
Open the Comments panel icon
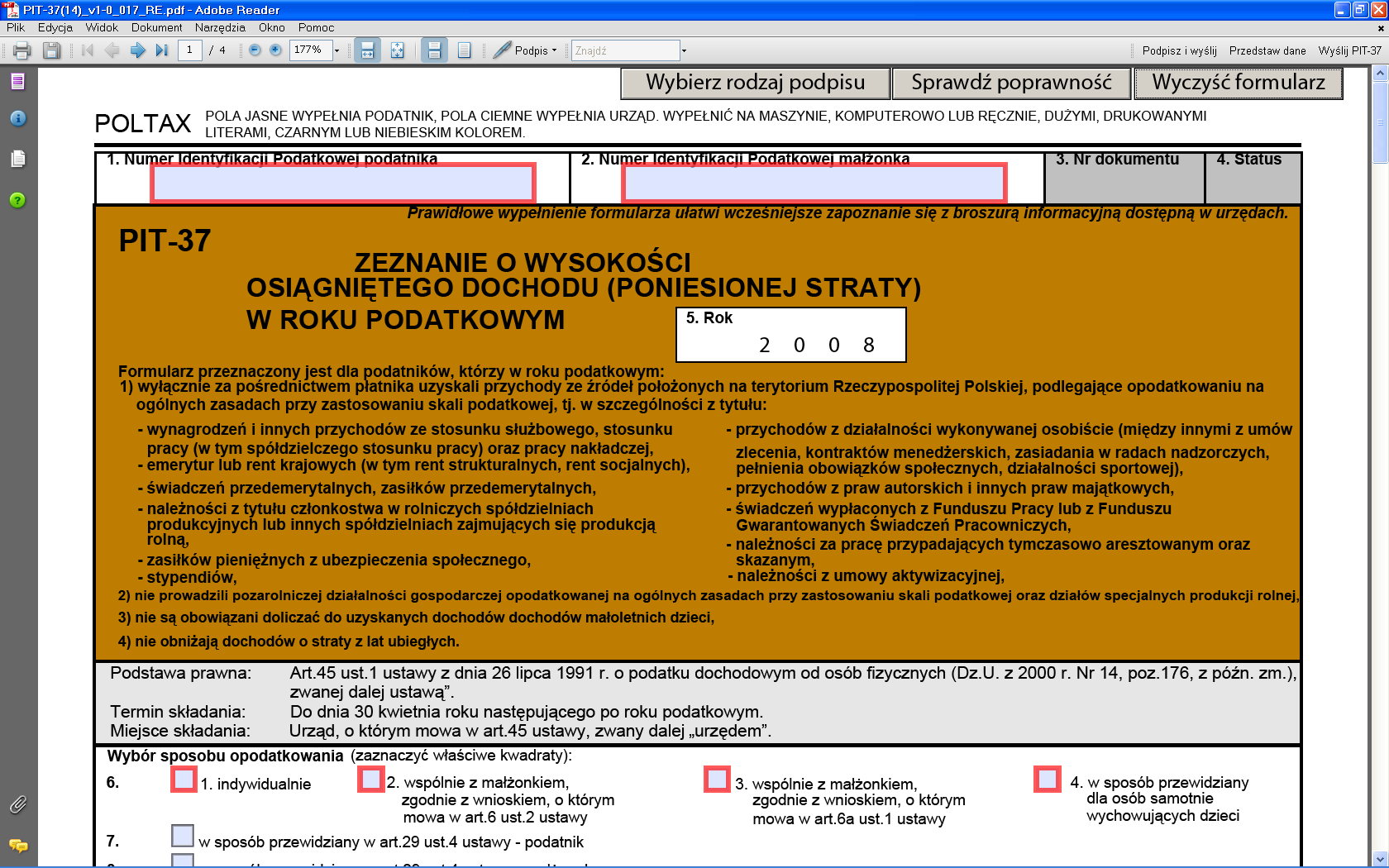click(x=18, y=845)
